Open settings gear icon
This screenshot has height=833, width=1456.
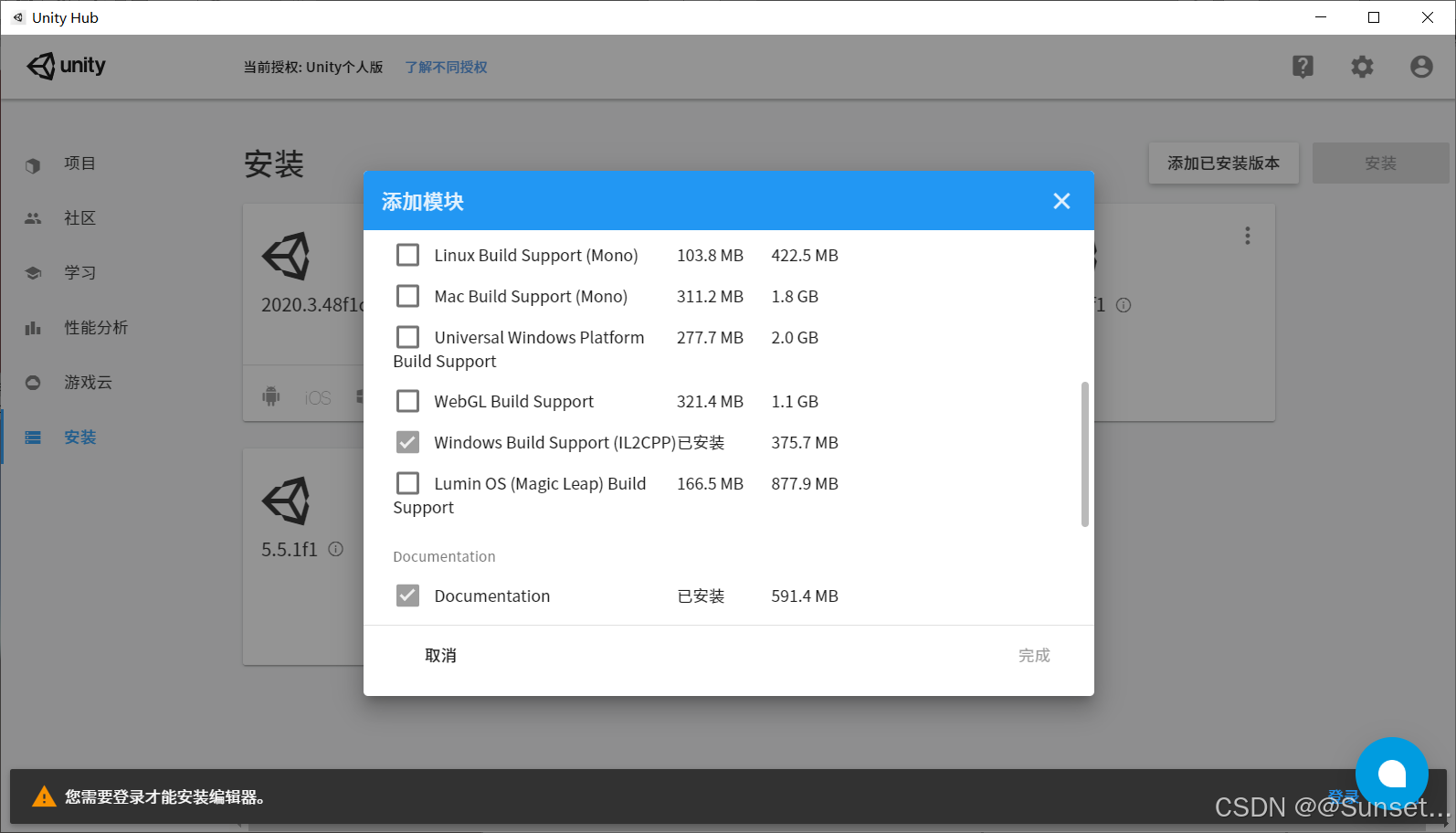1362,67
